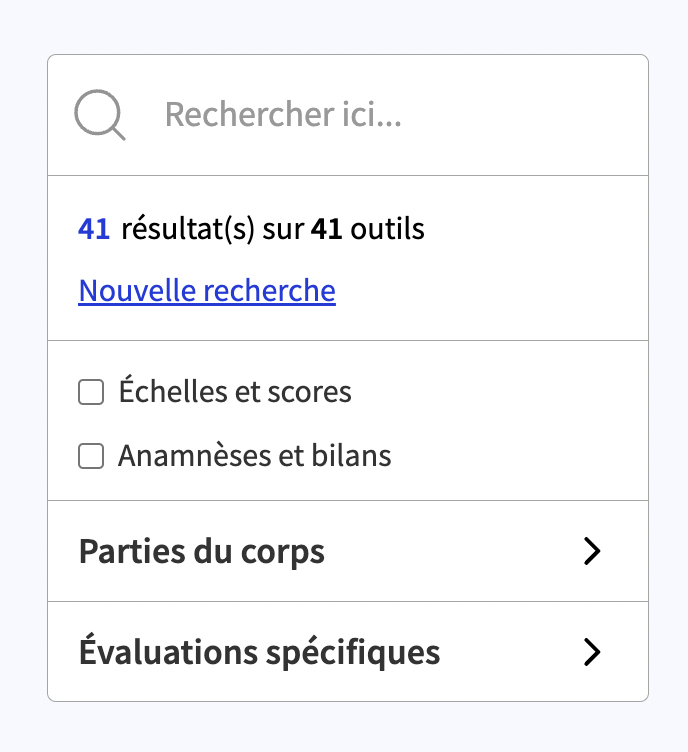This screenshot has height=752, width=688.
Task: Click the 'Évaluations spécifiques' heading text
Action: point(259,651)
